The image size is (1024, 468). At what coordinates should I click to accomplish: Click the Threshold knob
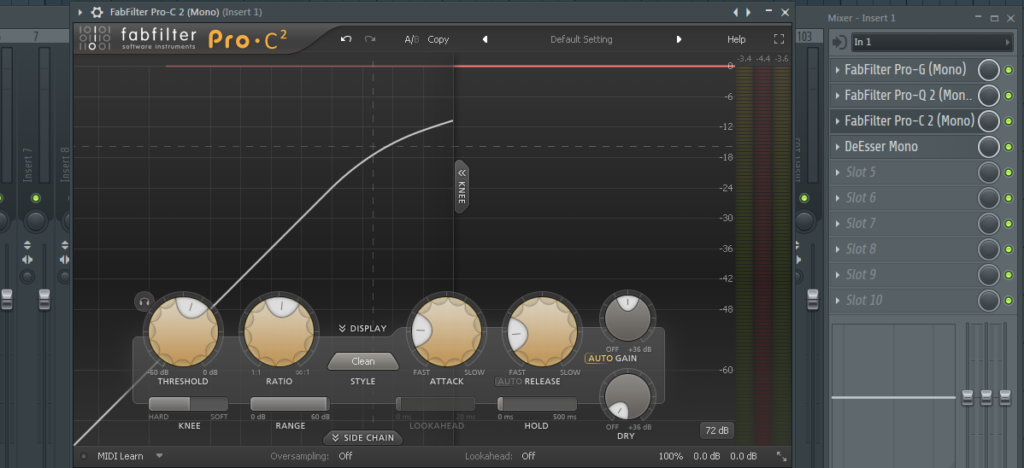[183, 331]
